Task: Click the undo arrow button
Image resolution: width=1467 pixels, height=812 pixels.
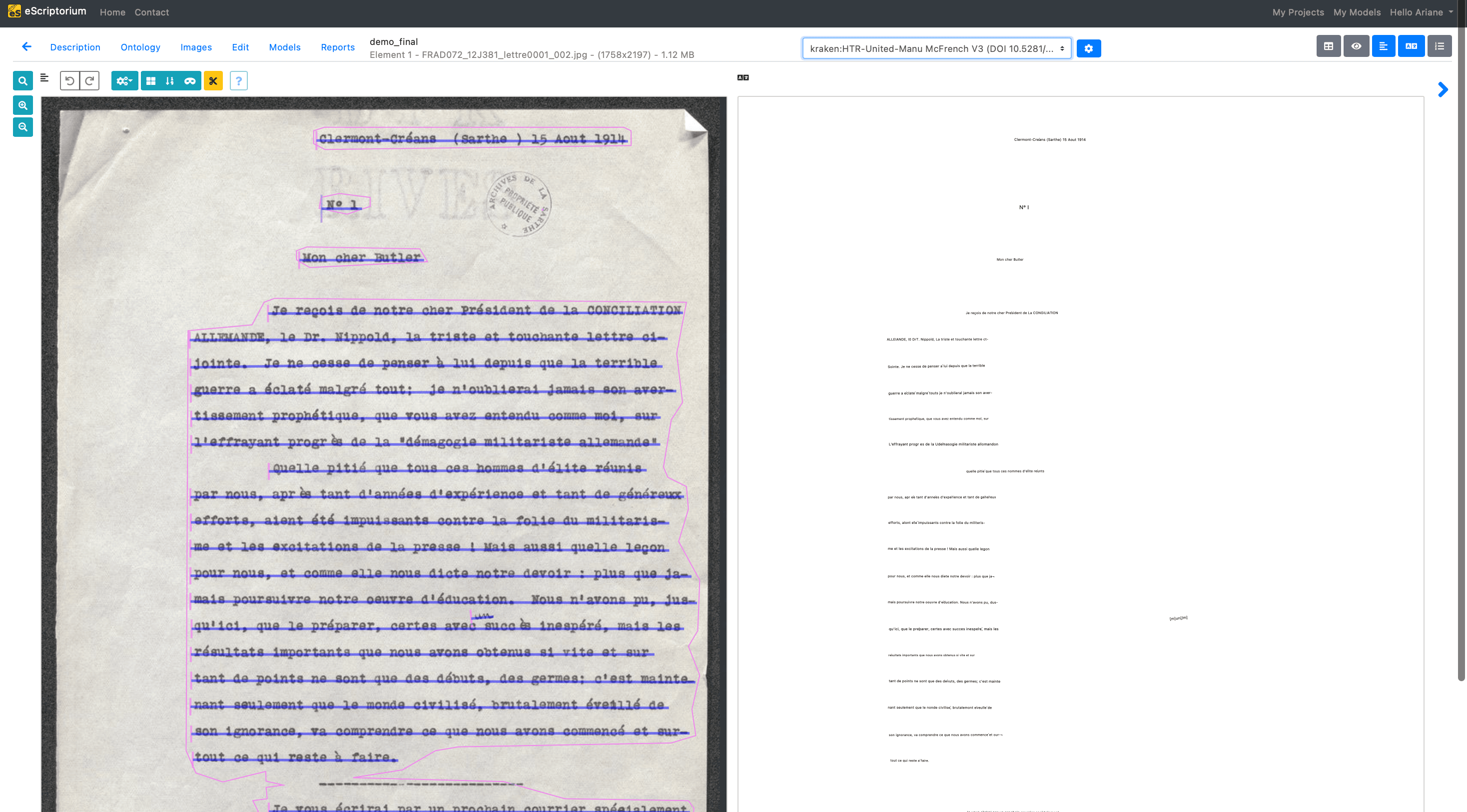Action: [69, 81]
